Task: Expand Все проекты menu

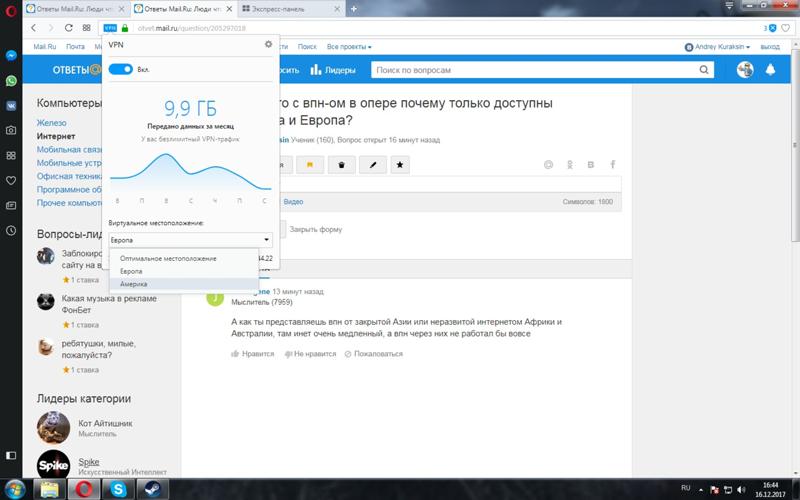Action: coord(349,46)
